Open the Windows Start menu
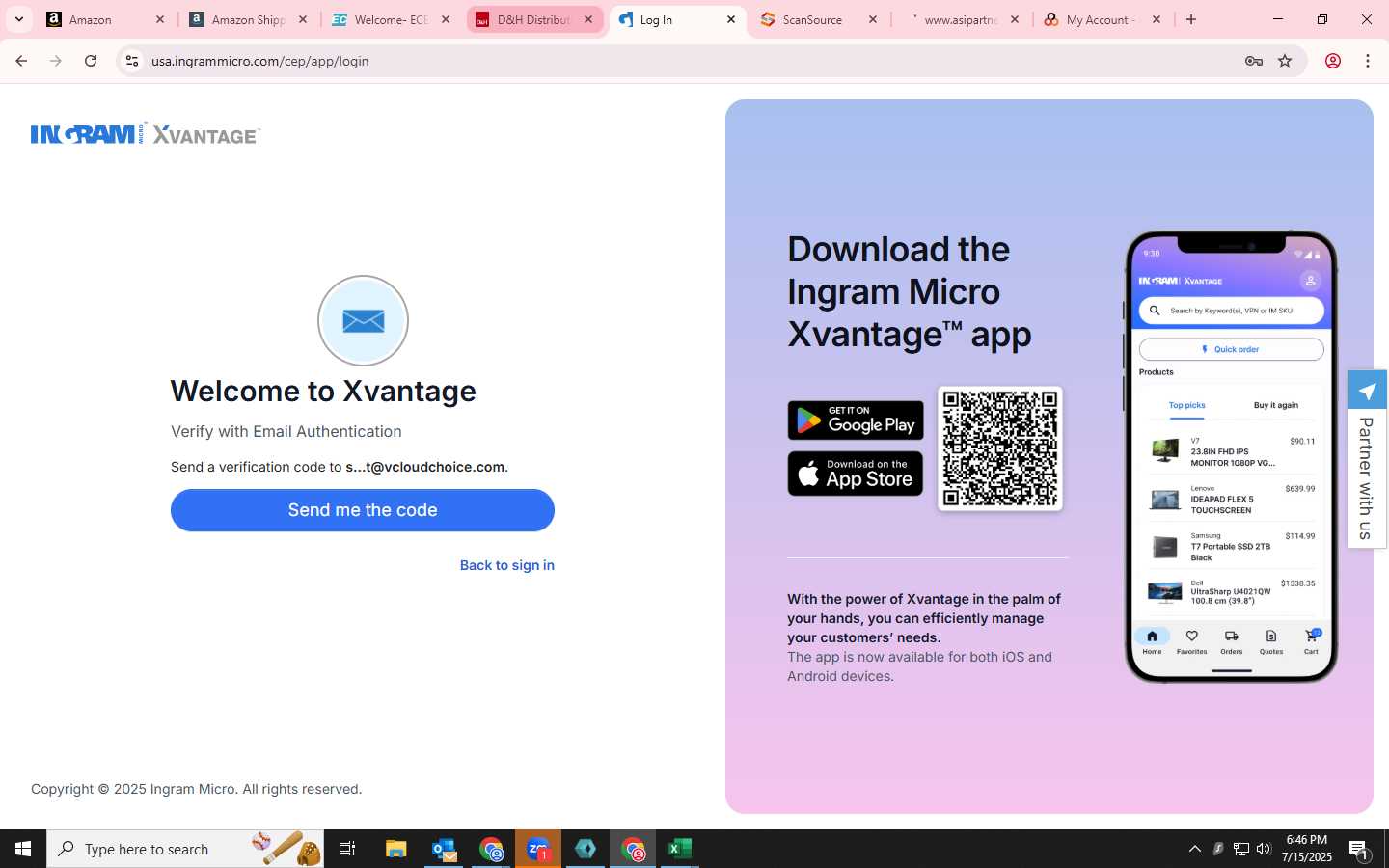This screenshot has width=1389, height=868. point(23,849)
